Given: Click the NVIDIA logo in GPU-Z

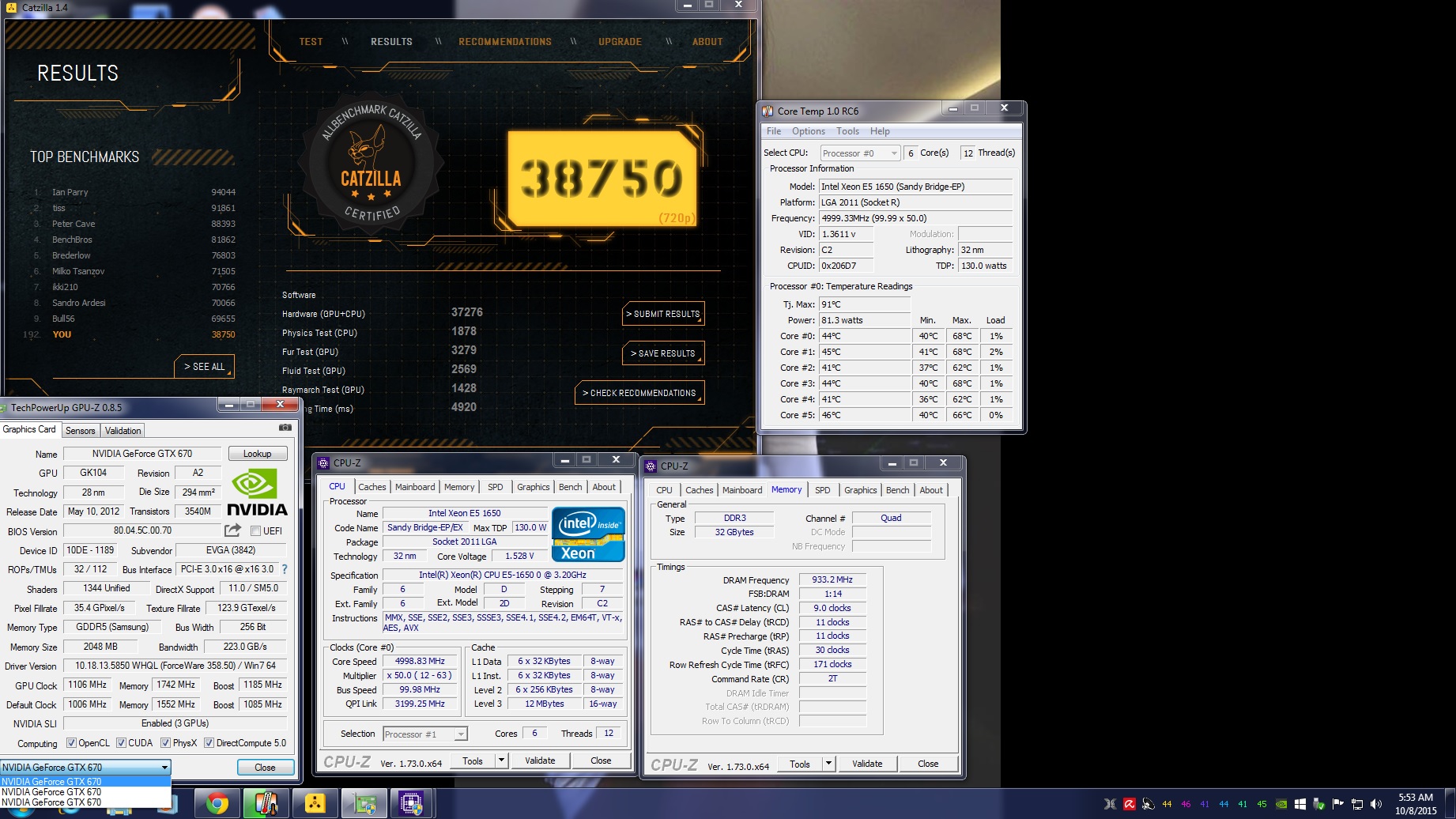Looking at the screenshot, I should coord(257,492).
